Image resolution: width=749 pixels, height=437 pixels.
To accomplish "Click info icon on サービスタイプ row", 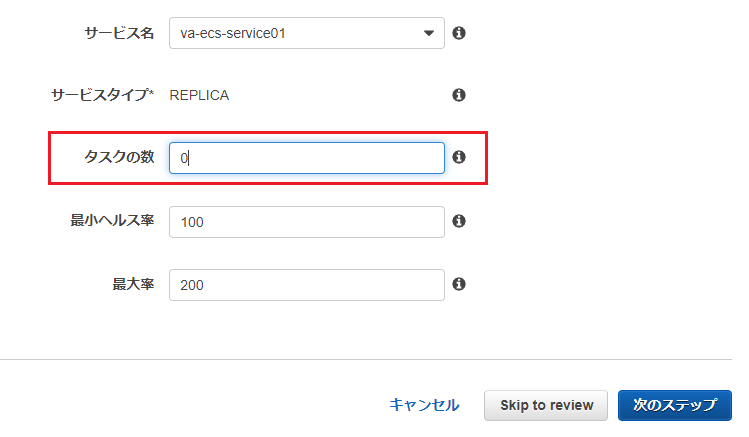I will click(x=459, y=95).
